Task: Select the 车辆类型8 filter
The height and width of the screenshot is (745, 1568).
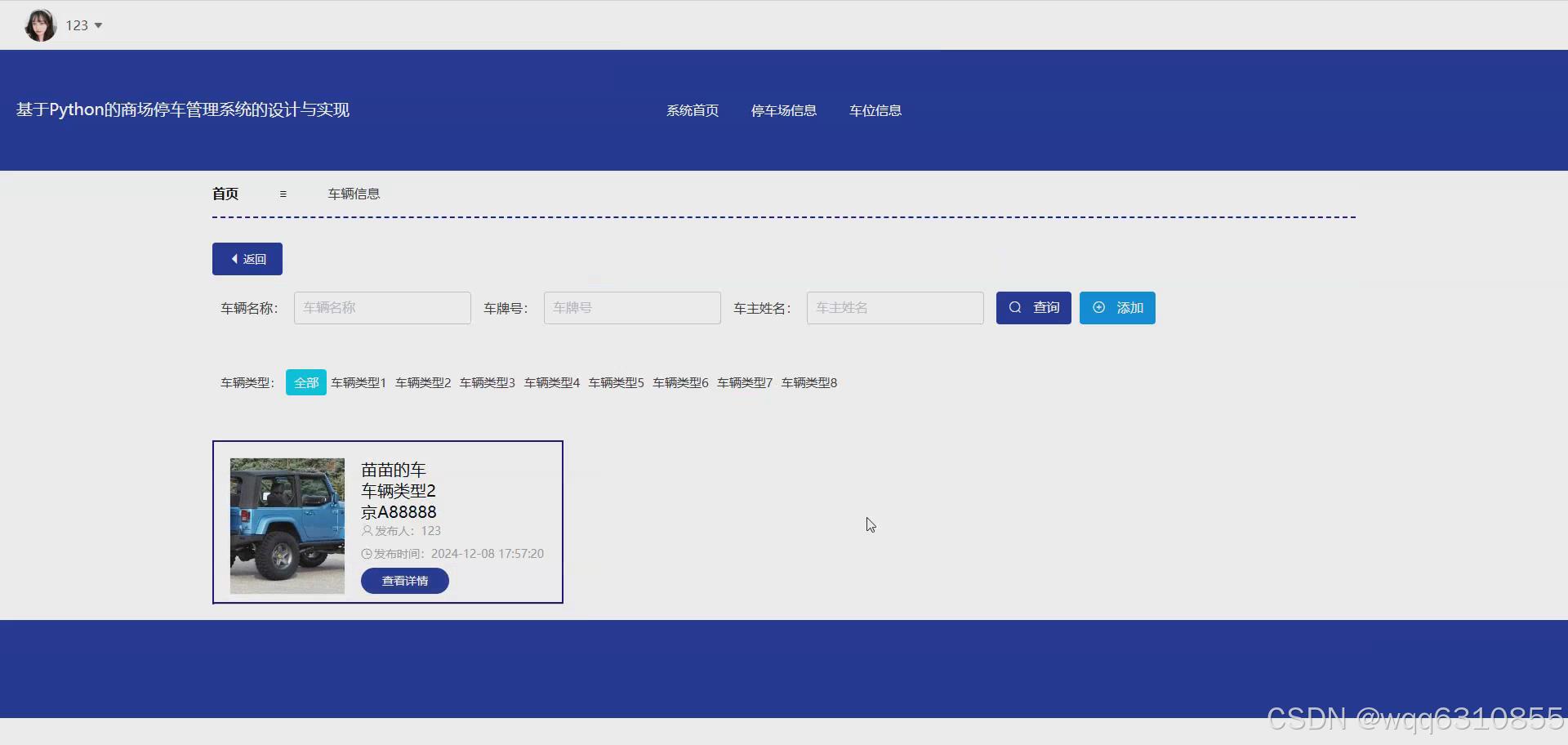Action: [x=808, y=382]
